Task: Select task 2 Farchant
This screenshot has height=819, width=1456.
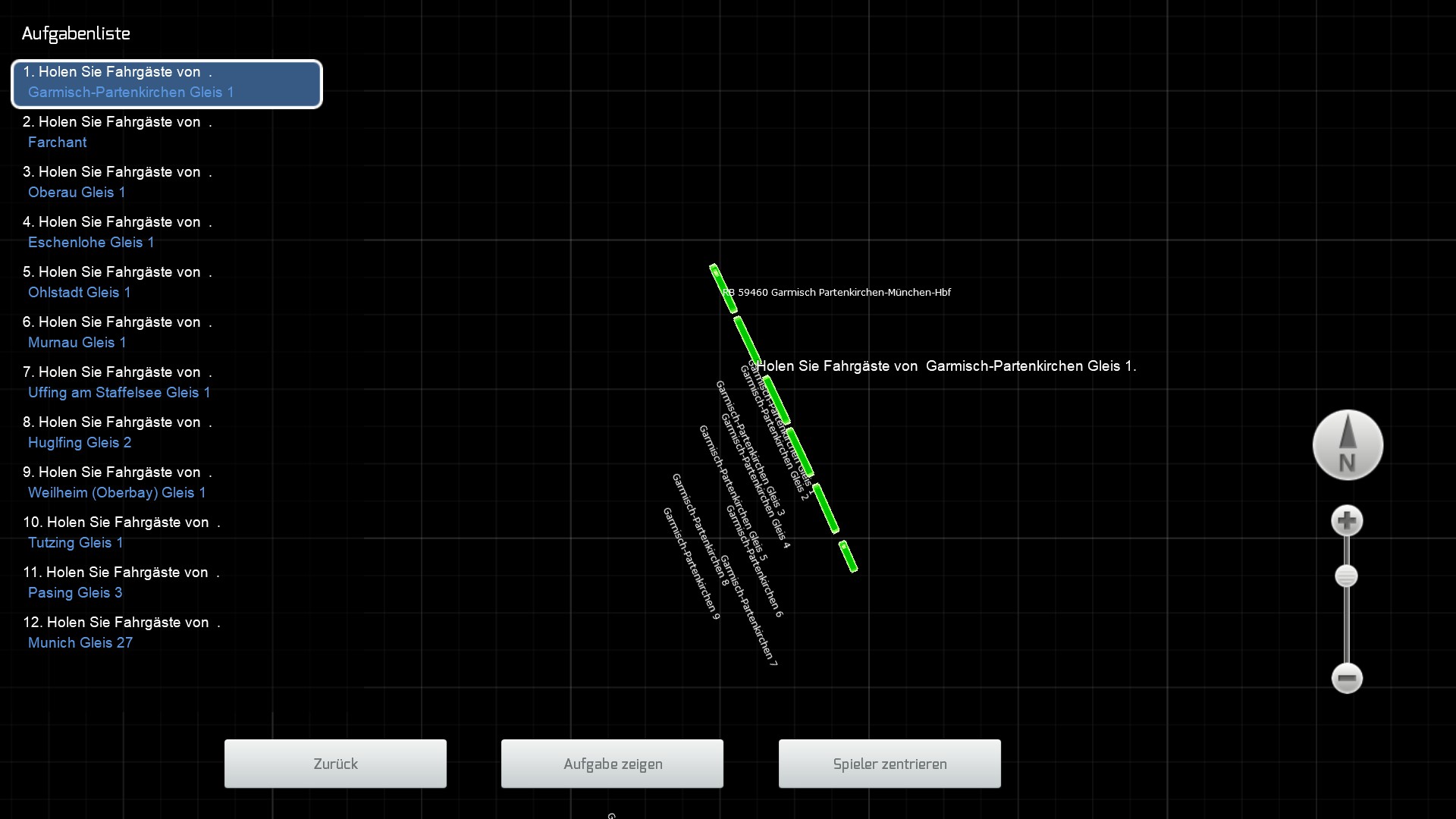Action: click(x=118, y=132)
